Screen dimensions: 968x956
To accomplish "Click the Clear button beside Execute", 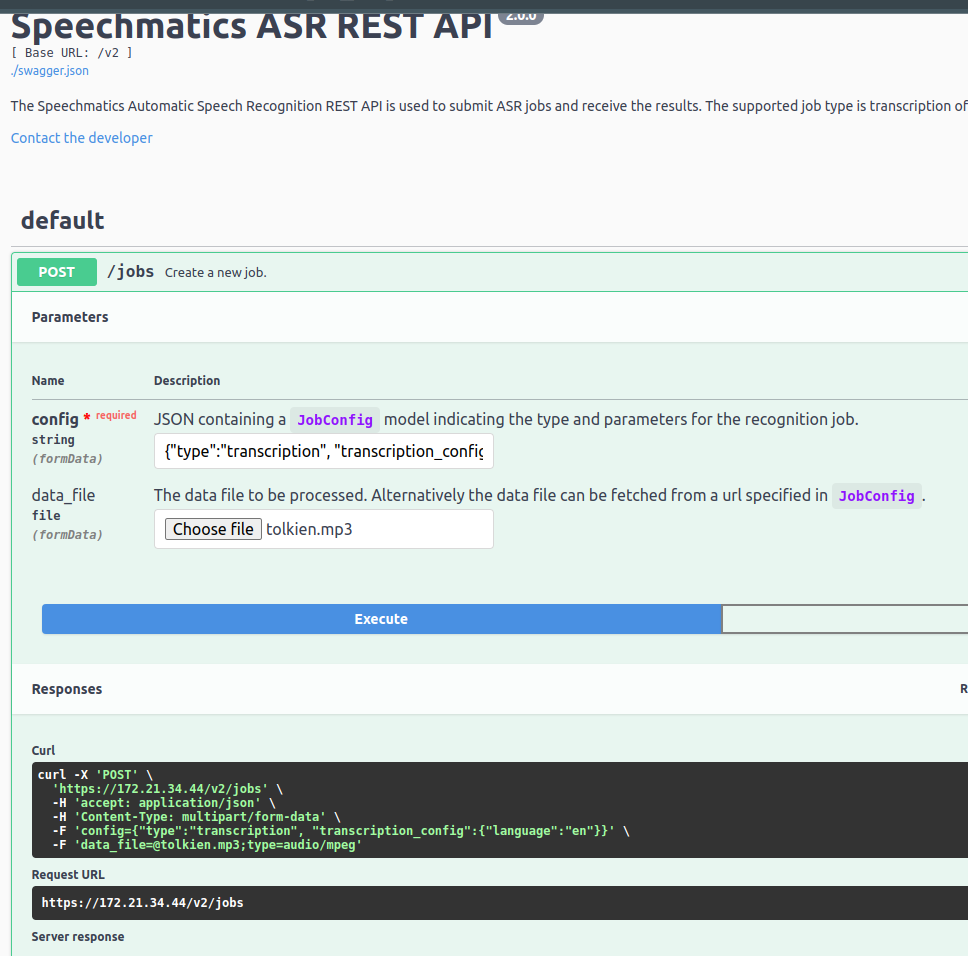I will [845, 619].
